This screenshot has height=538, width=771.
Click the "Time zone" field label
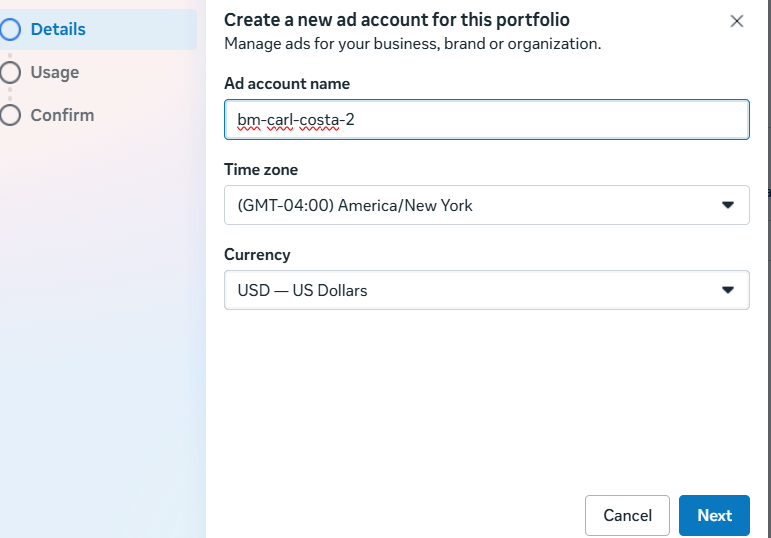pyautogui.click(x=261, y=170)
